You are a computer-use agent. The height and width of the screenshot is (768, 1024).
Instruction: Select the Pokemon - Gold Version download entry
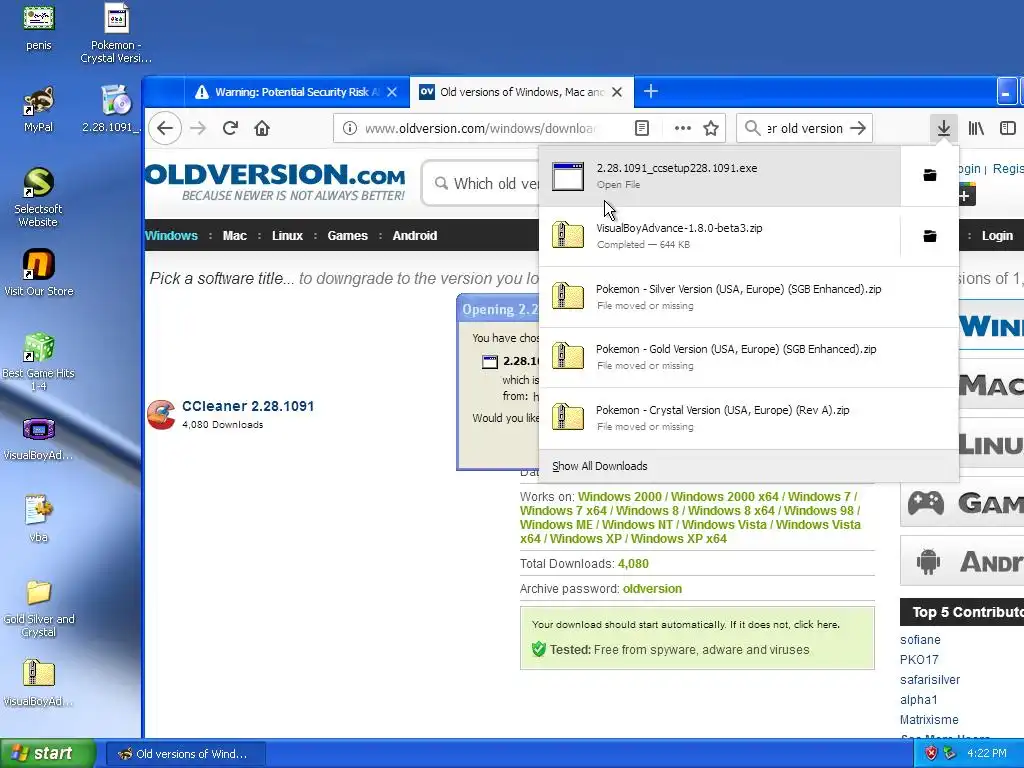click(749, 357)
